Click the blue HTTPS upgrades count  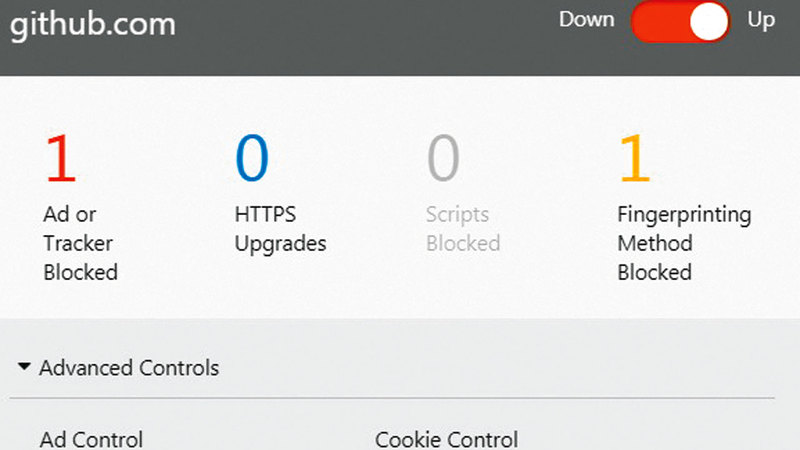[x=252, y=159]
